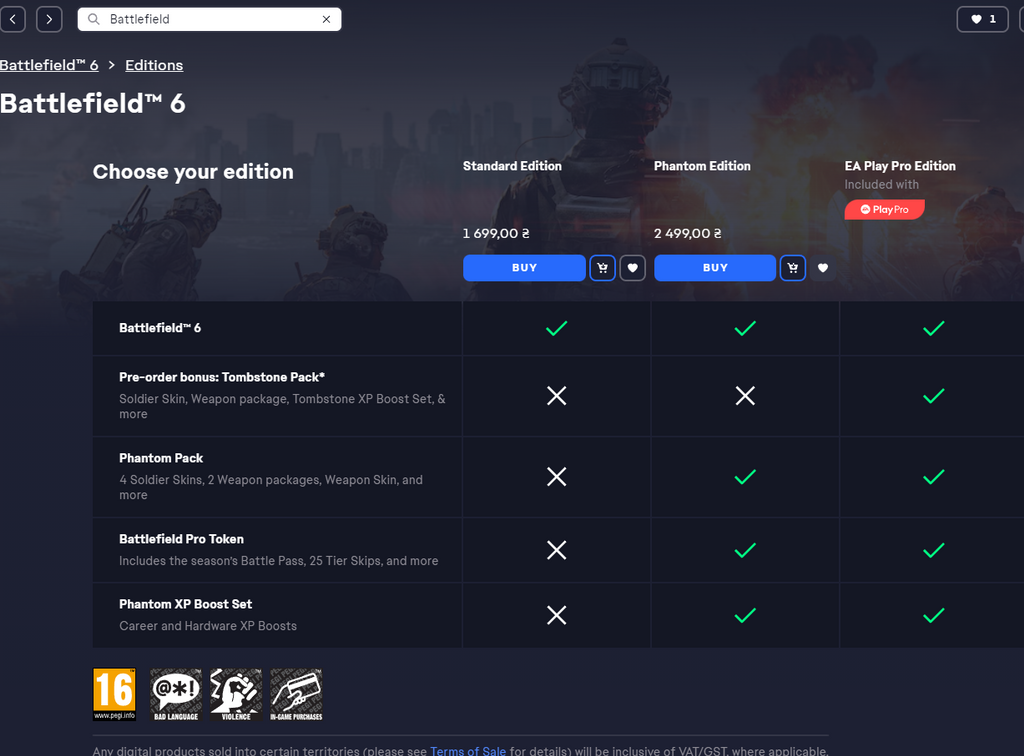Image resolution: width=1024 pixels, height=756 pixels.
Task: Go back with the left arrow button
Action: pos(12,19)
